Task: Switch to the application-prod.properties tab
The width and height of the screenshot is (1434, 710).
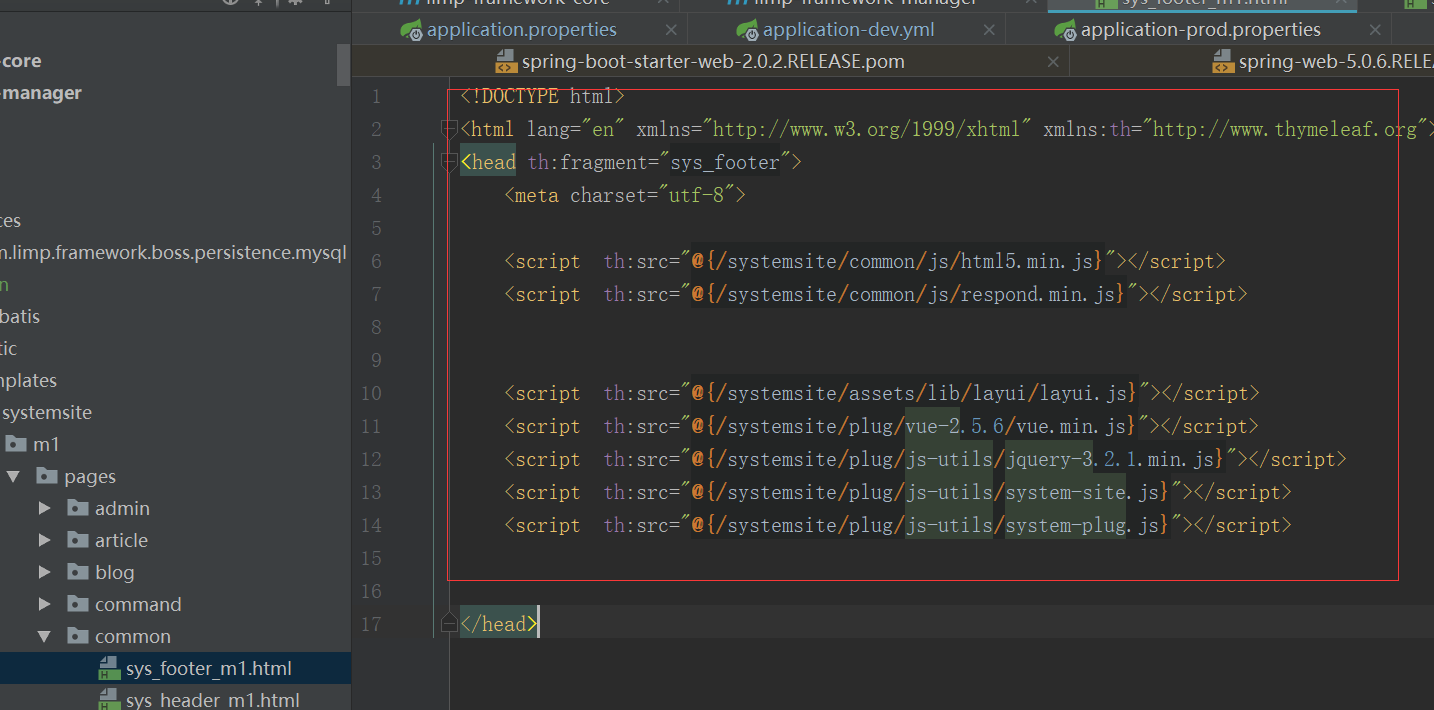Action: (1201, 30)
